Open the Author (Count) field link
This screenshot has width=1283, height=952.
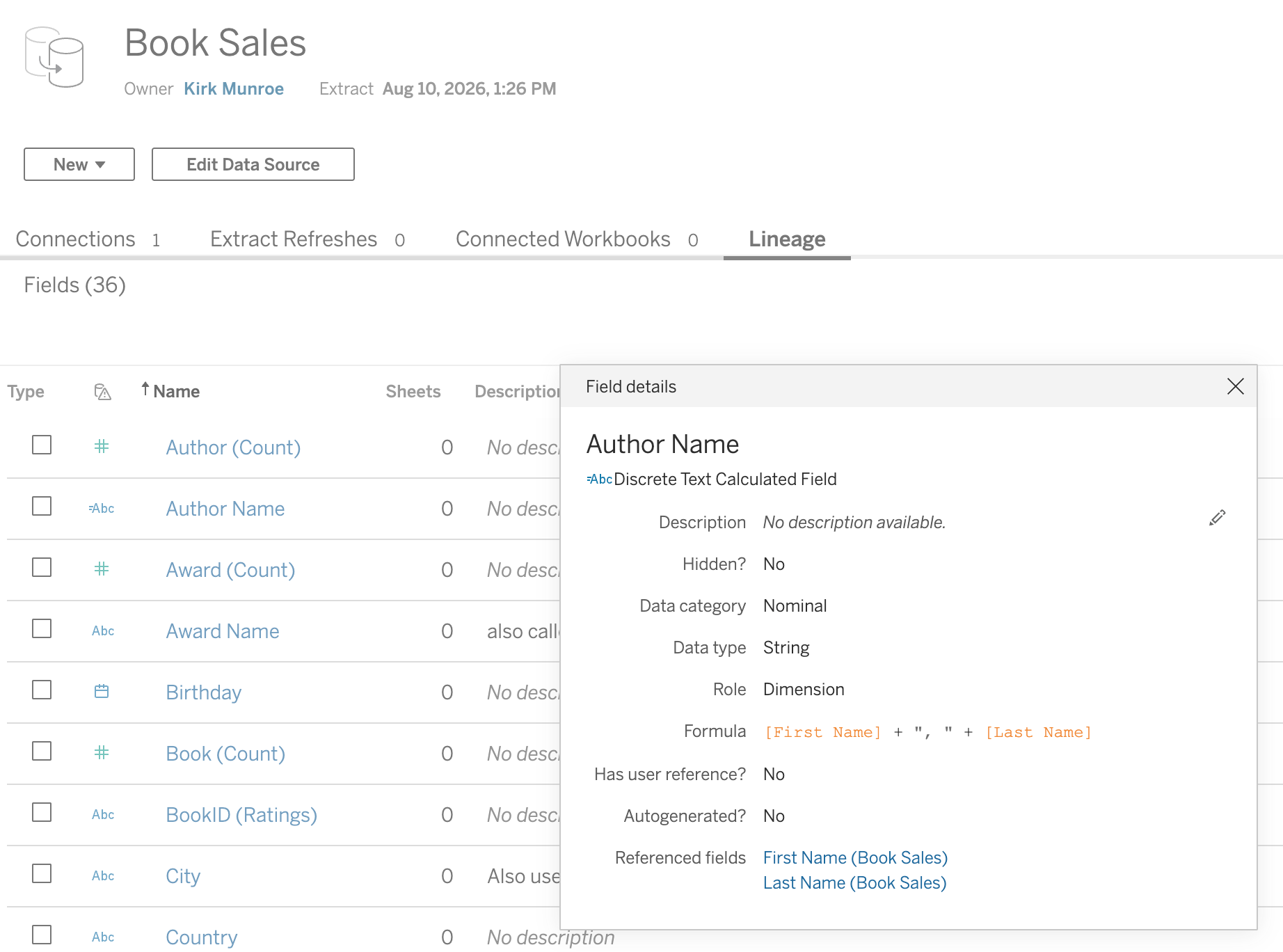click(x=233, y=447)
